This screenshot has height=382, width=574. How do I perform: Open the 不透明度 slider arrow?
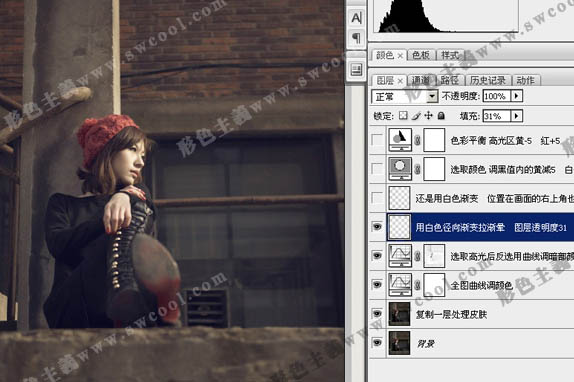517,96
